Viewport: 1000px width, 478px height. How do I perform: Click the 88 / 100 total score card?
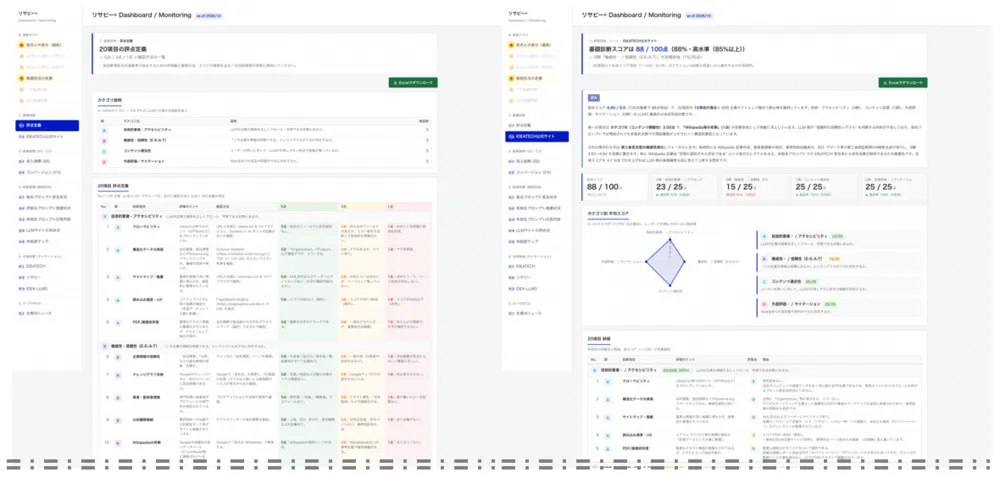tap(614, 188)
